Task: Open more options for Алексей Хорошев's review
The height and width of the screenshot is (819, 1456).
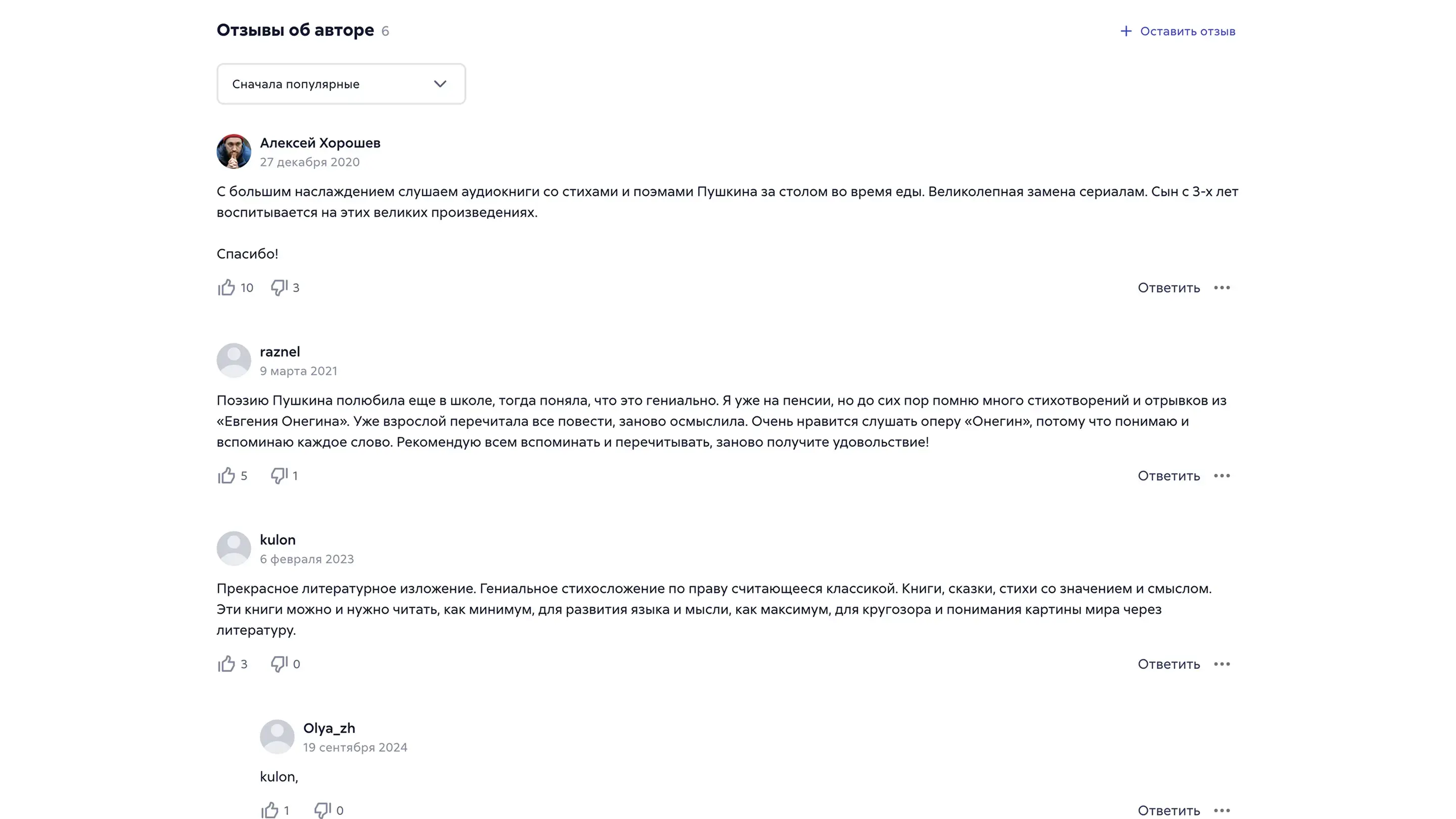Action: (1221, 288)
